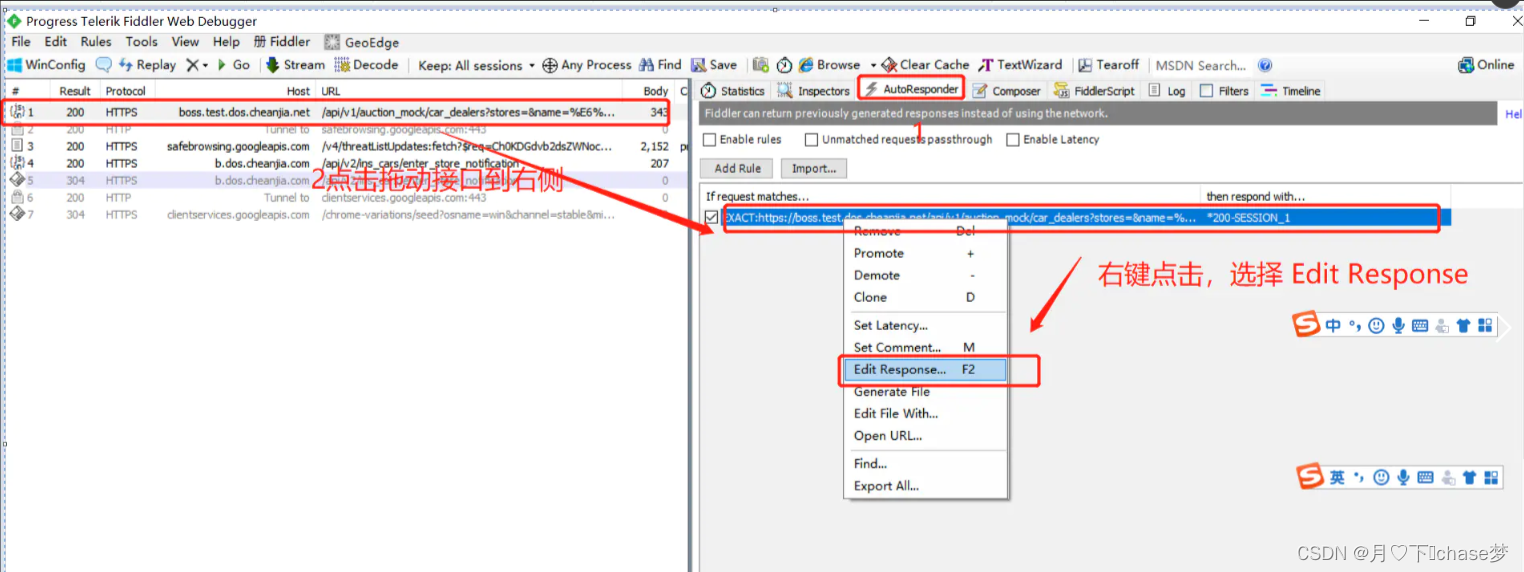Click the blue help question icon
This screenshot has height=572, width=1524.
click(1265, 65)
